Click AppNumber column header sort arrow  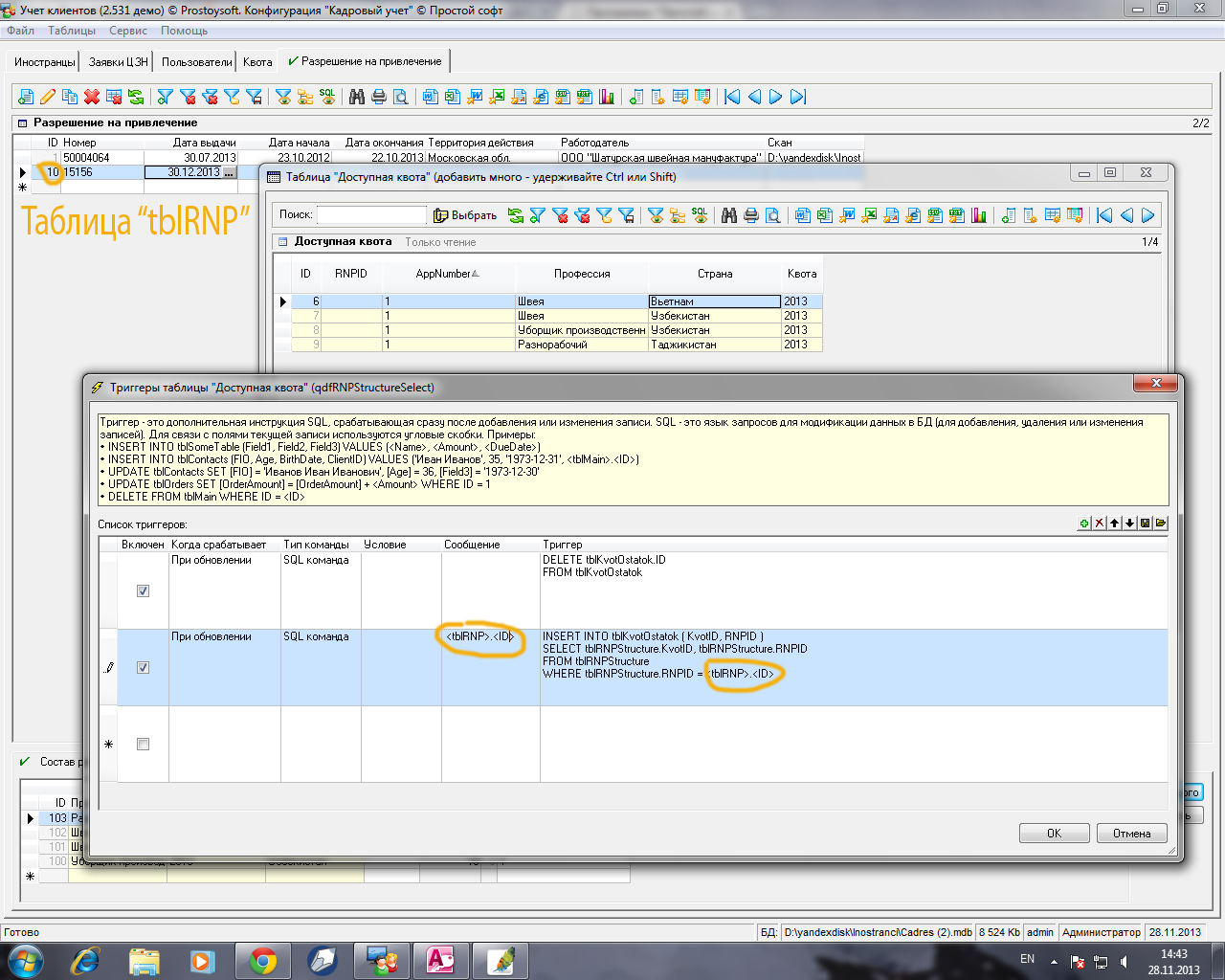click(476, 274)
